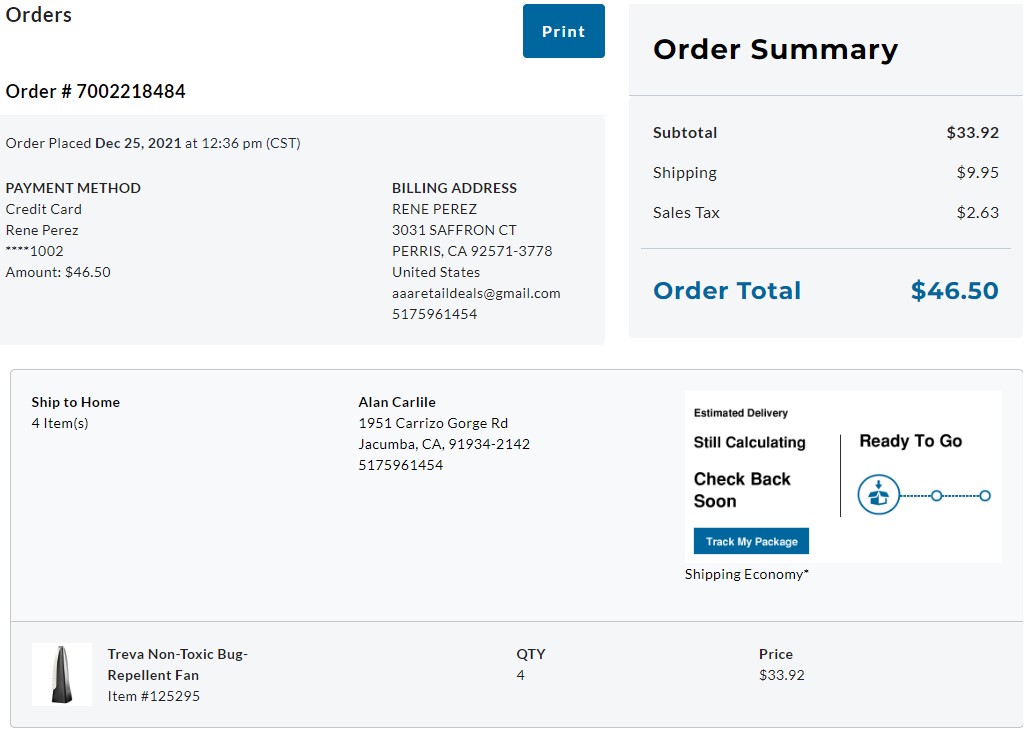
Task: Click Treva Non-Toxic Bug-Repellent Fan product name
Action: (x=177, y=664)
